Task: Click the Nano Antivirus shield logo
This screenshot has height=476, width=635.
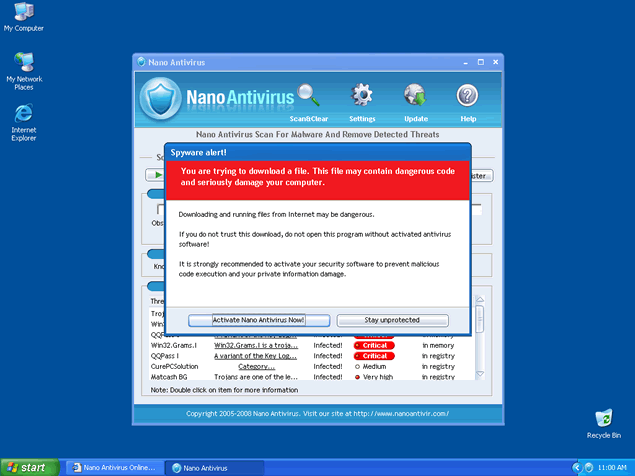Action: 160,98
